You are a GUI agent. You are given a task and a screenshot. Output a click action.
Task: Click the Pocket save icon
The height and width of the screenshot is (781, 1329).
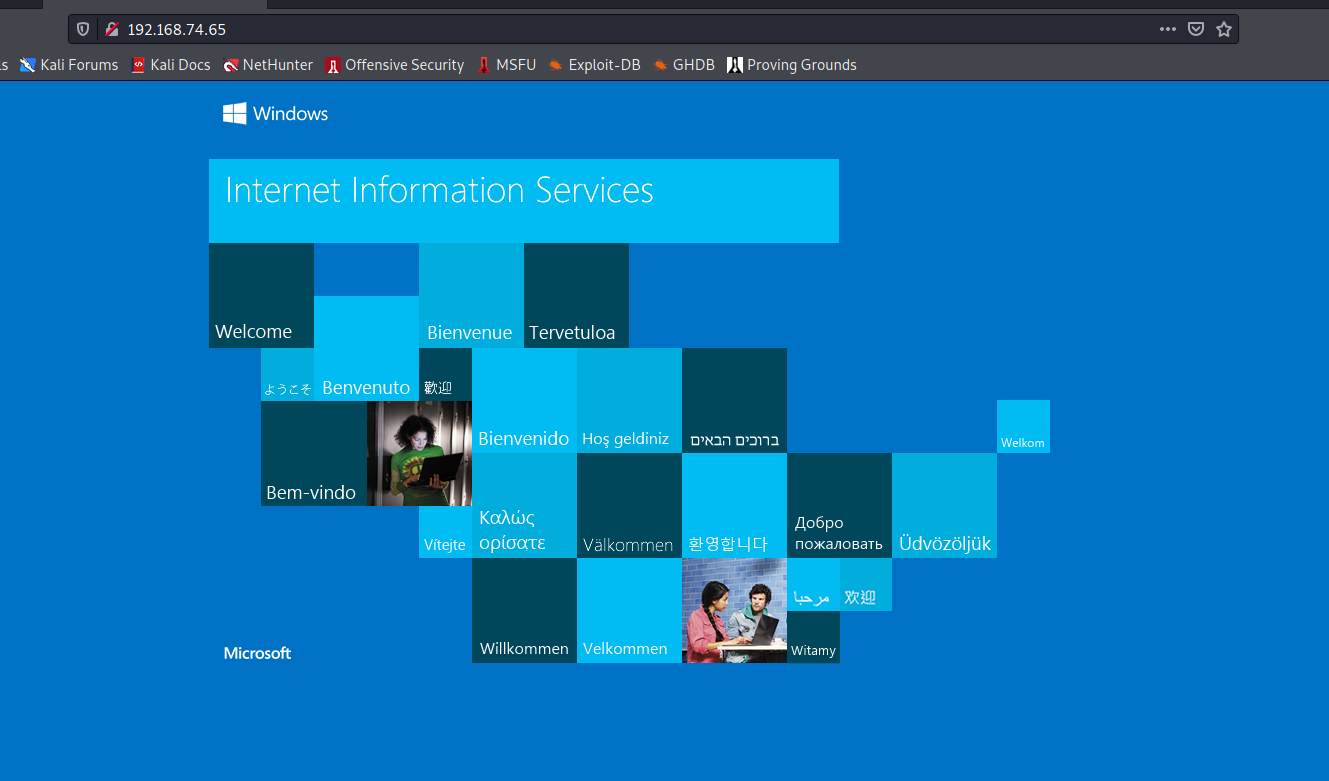point(1196,28)
